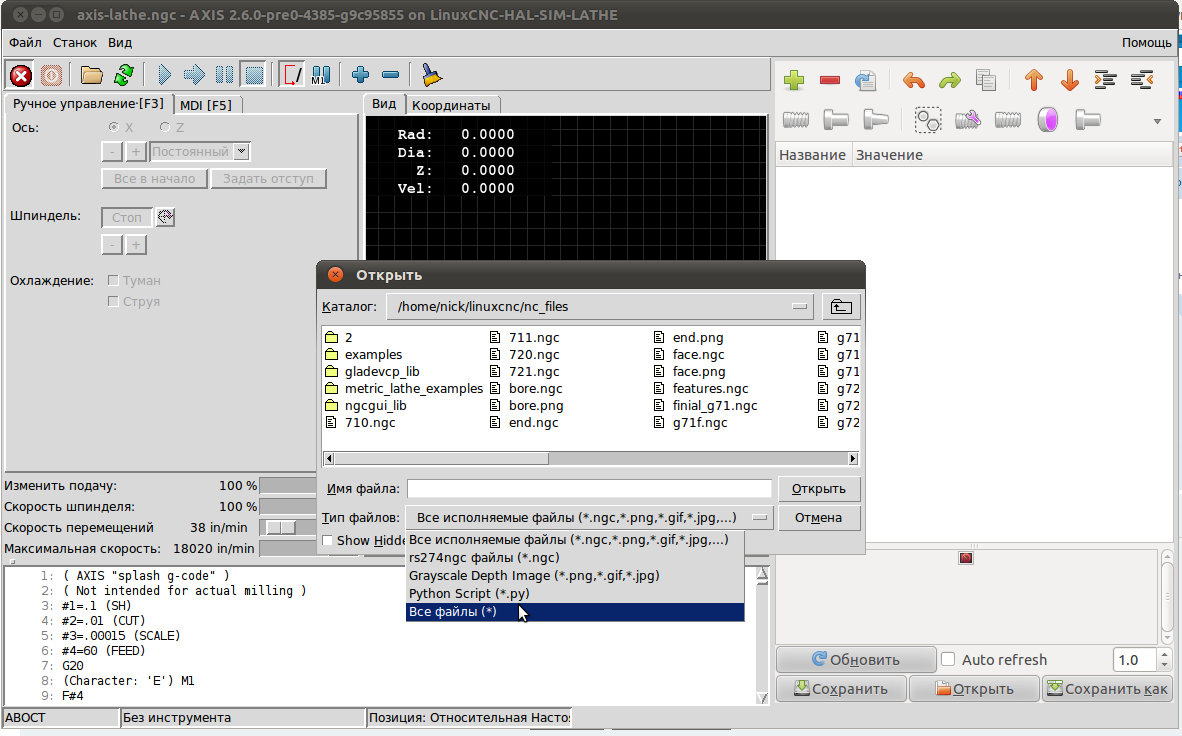Add feature with the green plus icon
1182x736 pixels.
[x=794, y=80]
